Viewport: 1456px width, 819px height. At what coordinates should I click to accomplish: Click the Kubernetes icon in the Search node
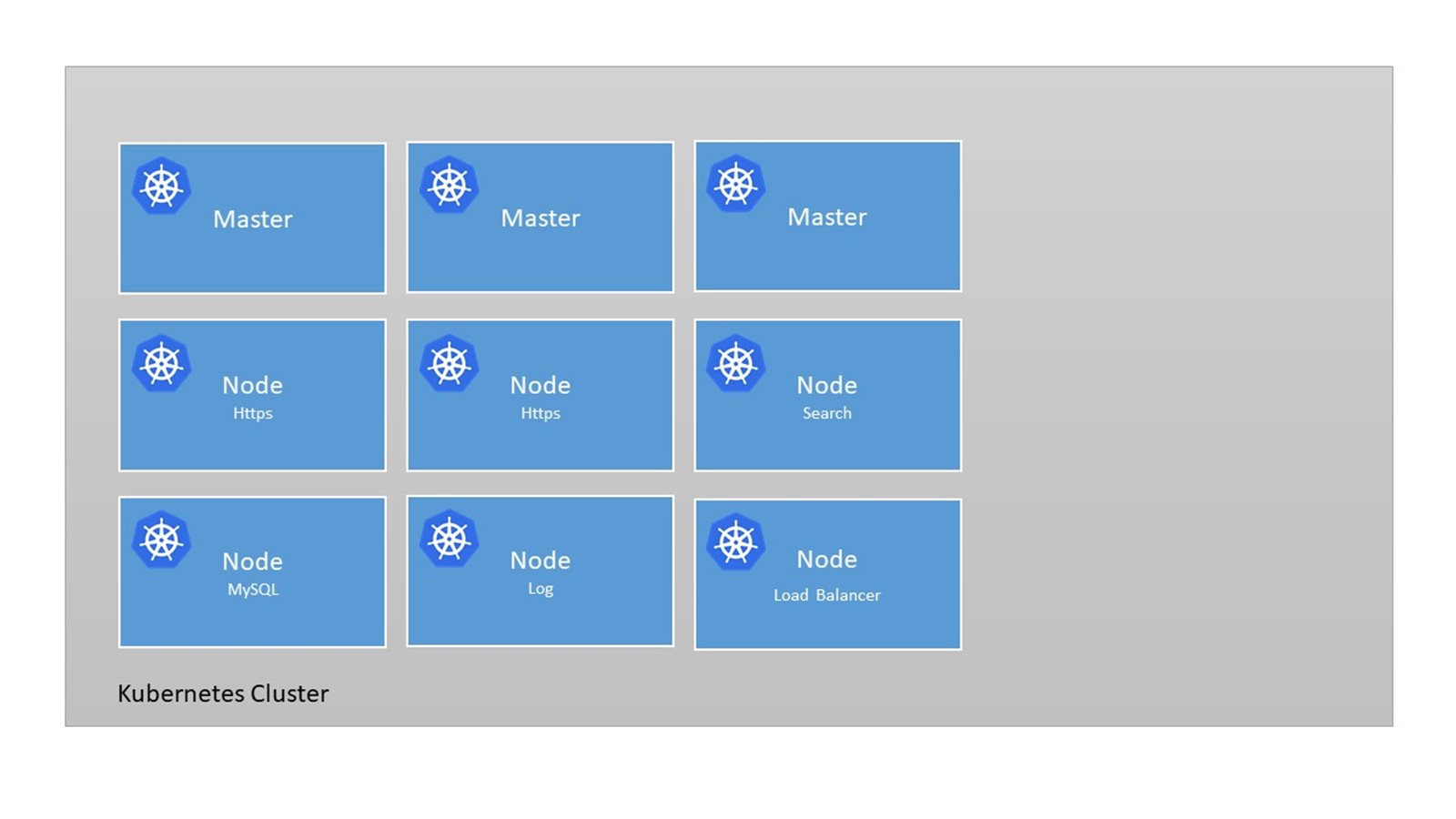click(x=736, y=364)
